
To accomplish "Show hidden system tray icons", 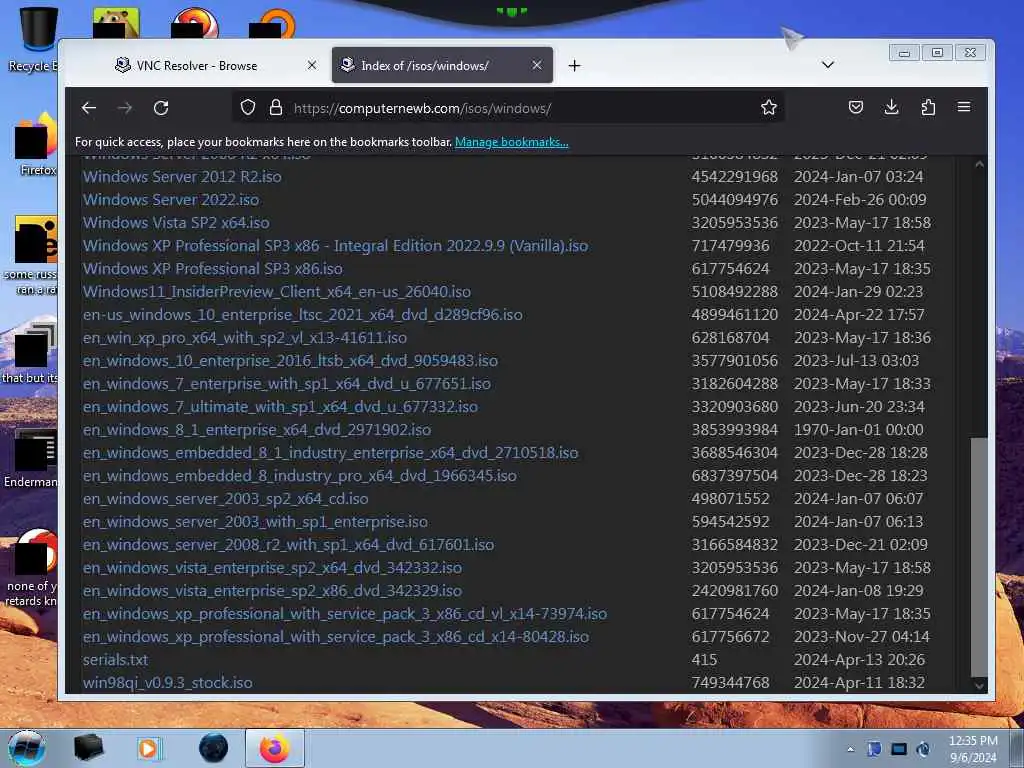I will click(x=850, y=749).
